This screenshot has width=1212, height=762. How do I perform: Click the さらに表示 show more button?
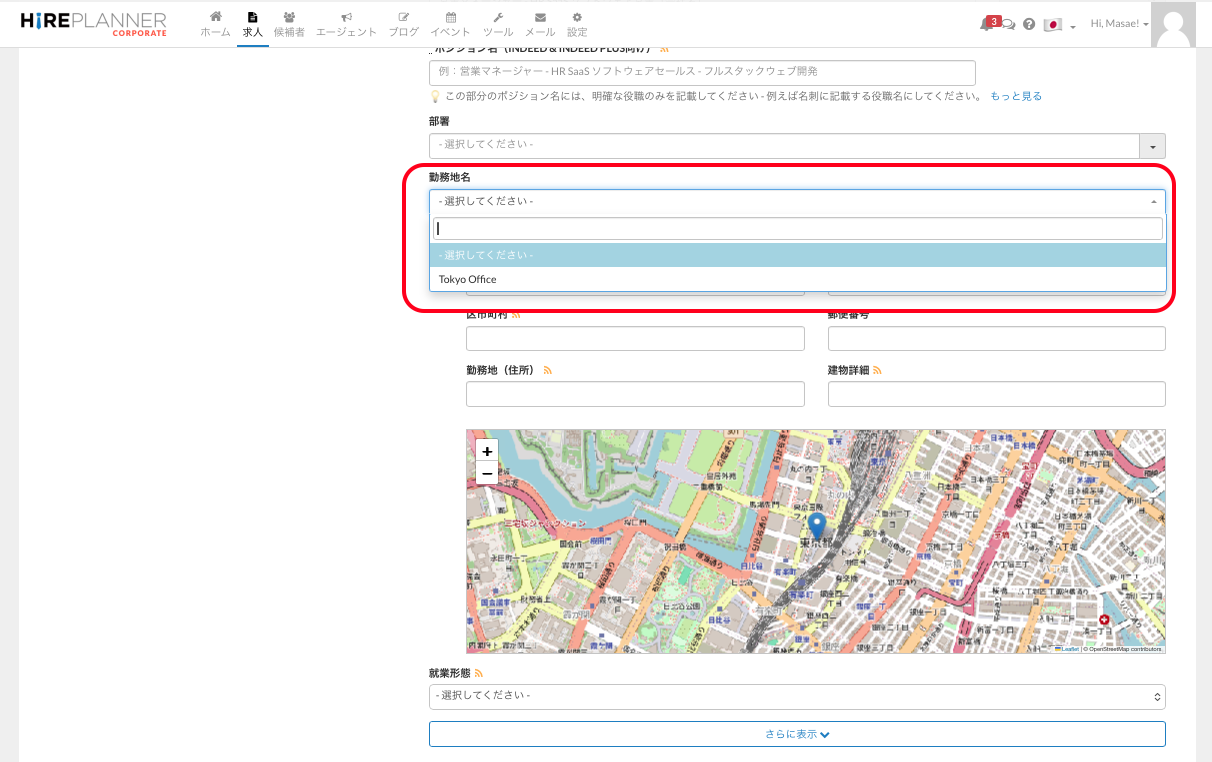click(x=797, y=734)
